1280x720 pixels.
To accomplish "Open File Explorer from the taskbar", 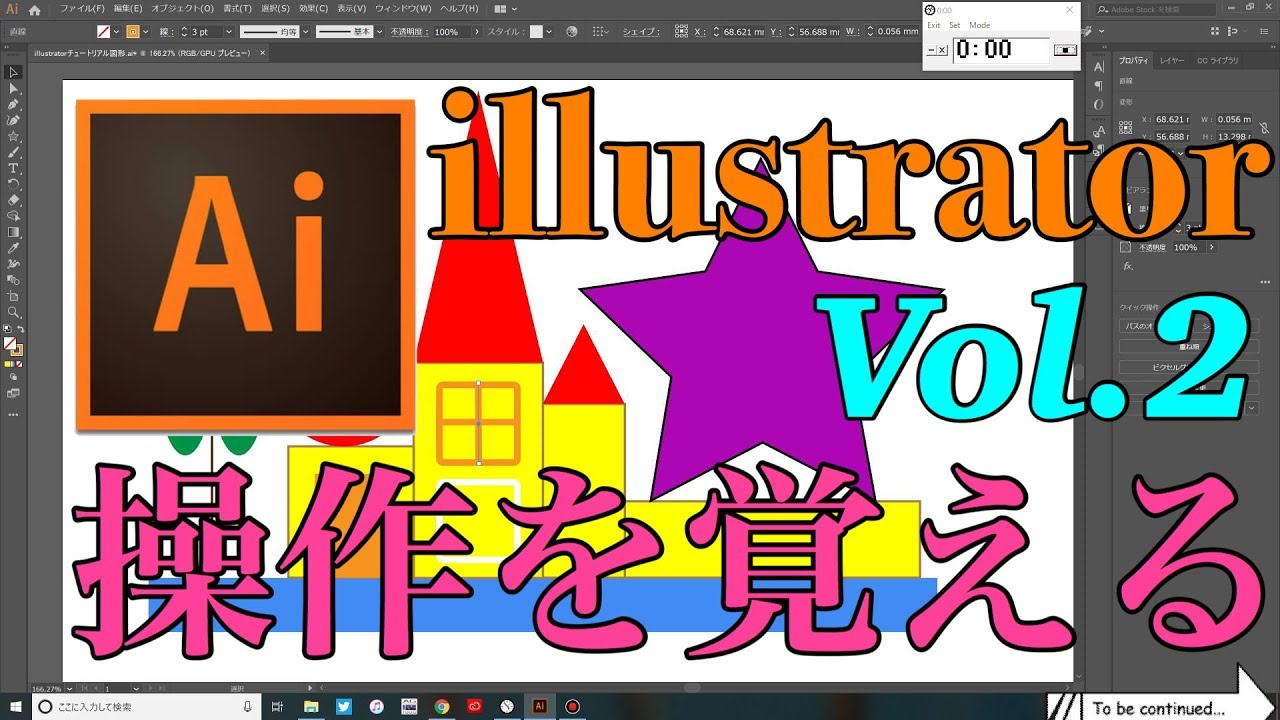I will point(311,706).
